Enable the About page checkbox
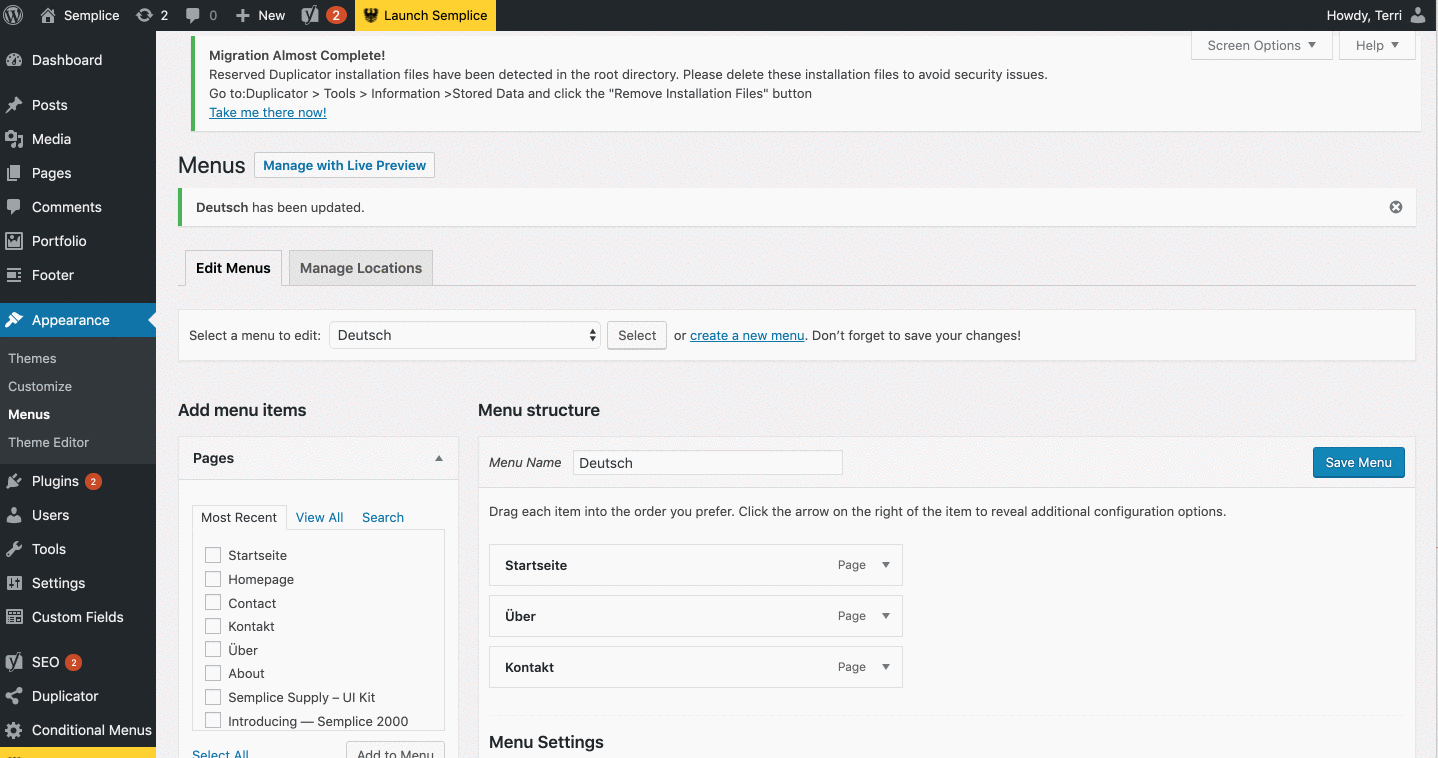 [213, 673]
